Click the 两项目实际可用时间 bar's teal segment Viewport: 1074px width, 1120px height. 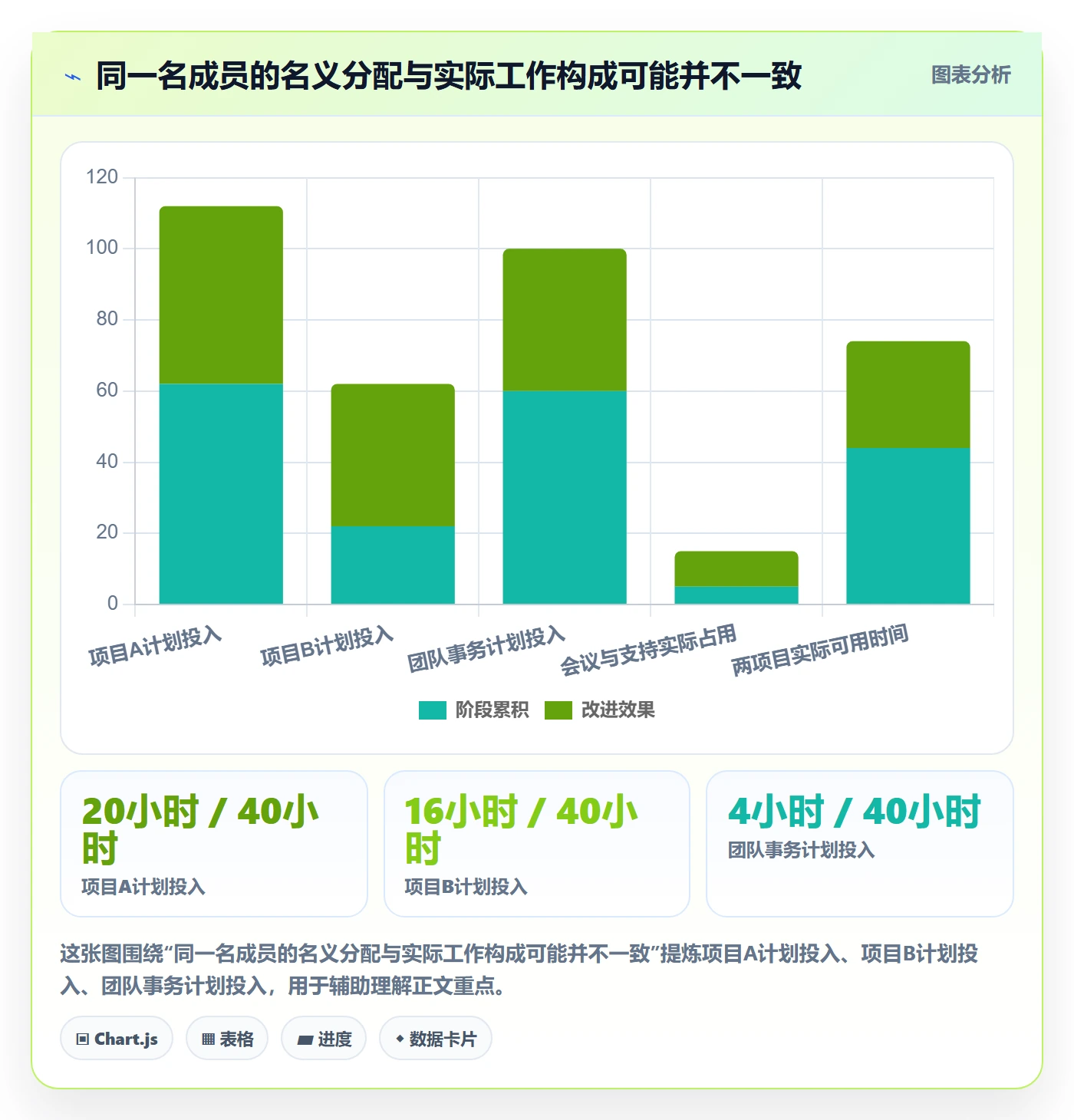pos(908,525)
